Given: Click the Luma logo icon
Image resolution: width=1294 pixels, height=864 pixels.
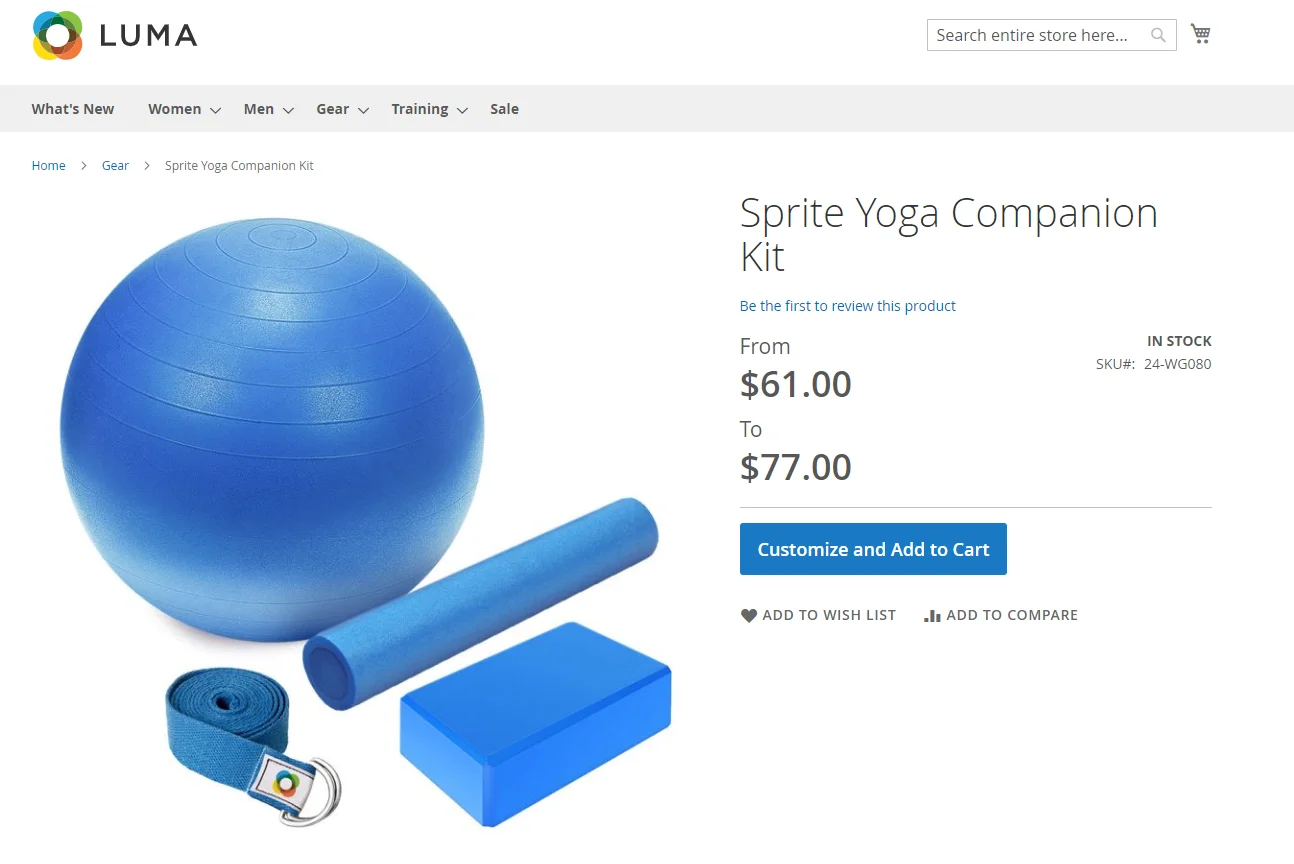Looking at the screenshot, I should pyautogui.click(x=57, y=36).
